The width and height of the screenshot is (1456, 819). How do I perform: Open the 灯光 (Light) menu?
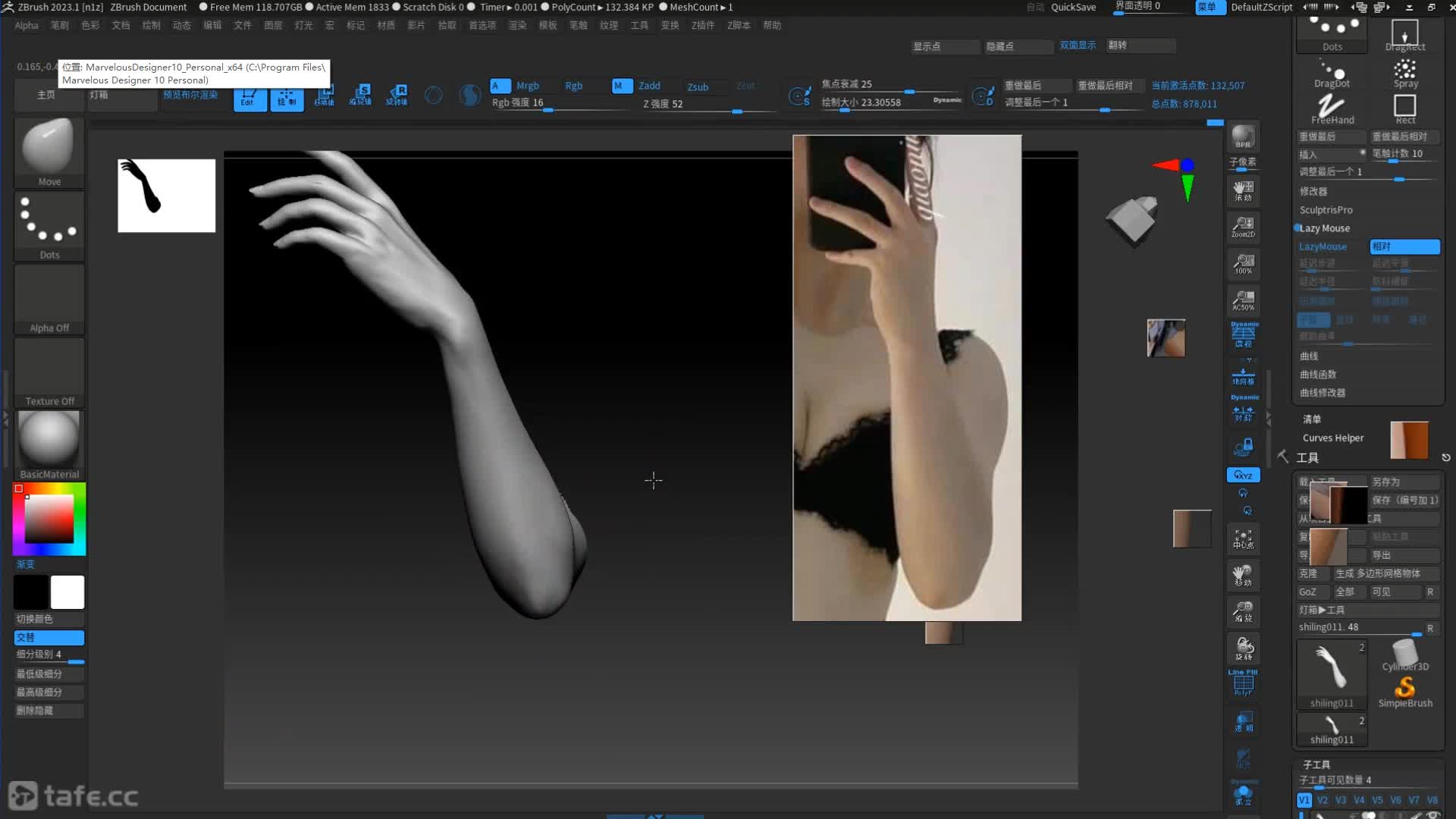click(303, 25)
